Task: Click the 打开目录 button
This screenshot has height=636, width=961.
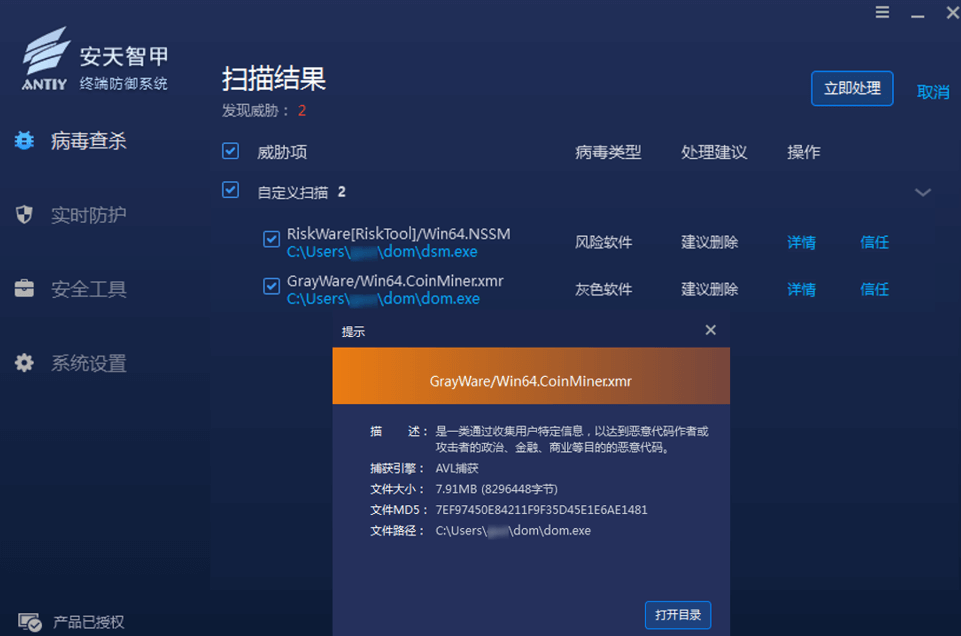Action: [x=677, y=615]
